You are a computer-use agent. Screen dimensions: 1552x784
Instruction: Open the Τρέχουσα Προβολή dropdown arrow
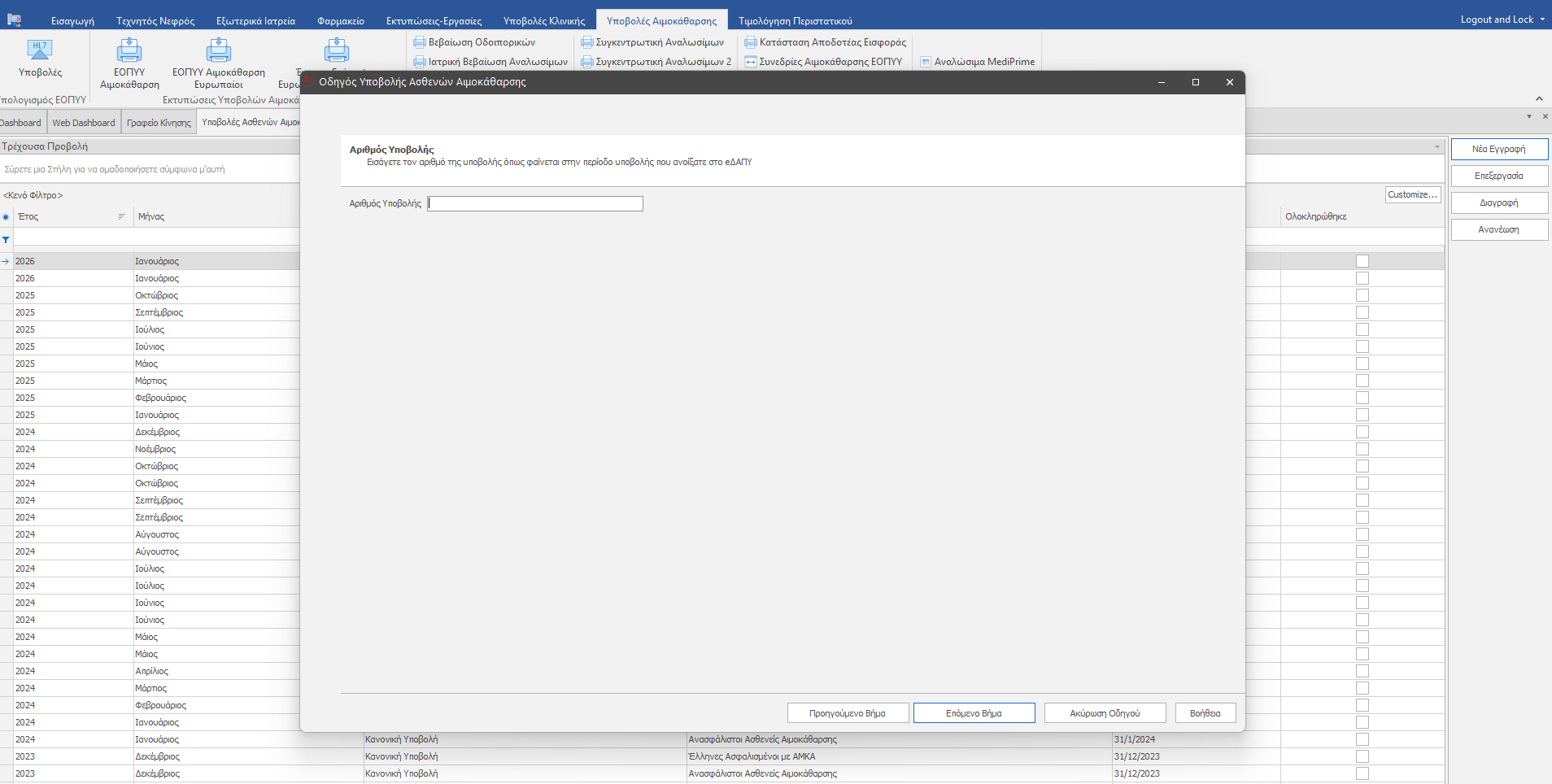click(1436, 147)
